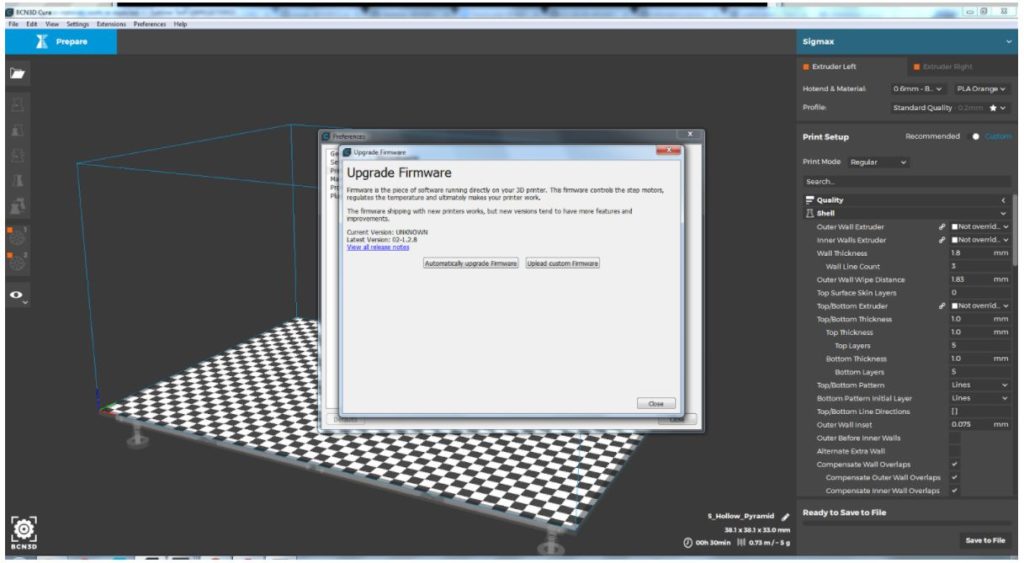Click the Prepare stage logo icon
1024x563 pixels.
coord(42,41)
